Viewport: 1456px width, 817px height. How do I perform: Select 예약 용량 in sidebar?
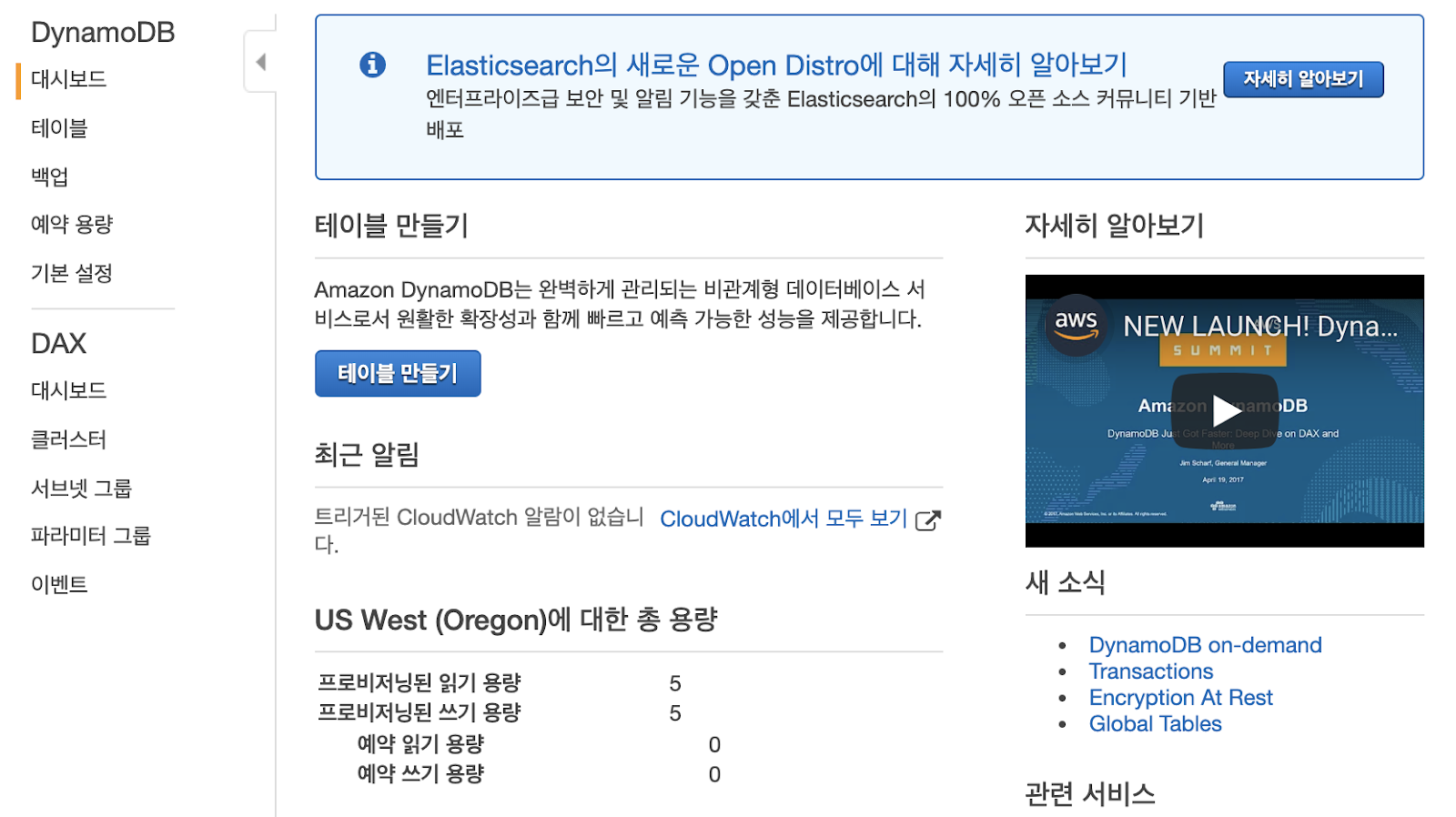point(72,225)
